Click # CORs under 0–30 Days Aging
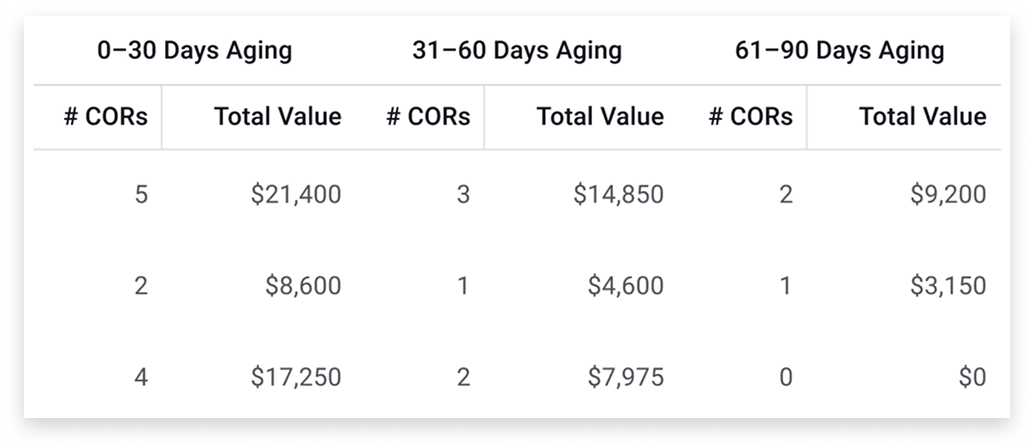 (x=106, y=116)
